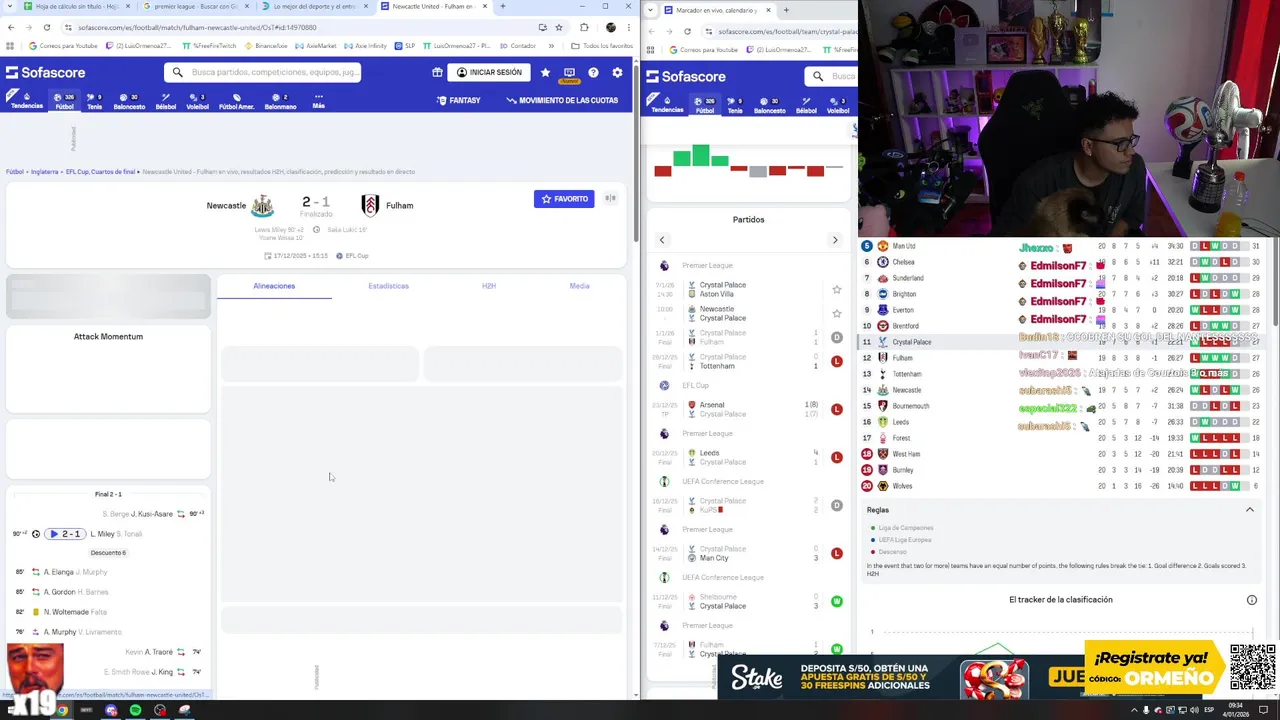This screenshot has width=1280, height=720.
Task: Collapse the Reglas section
Action: coord(1249,510)
